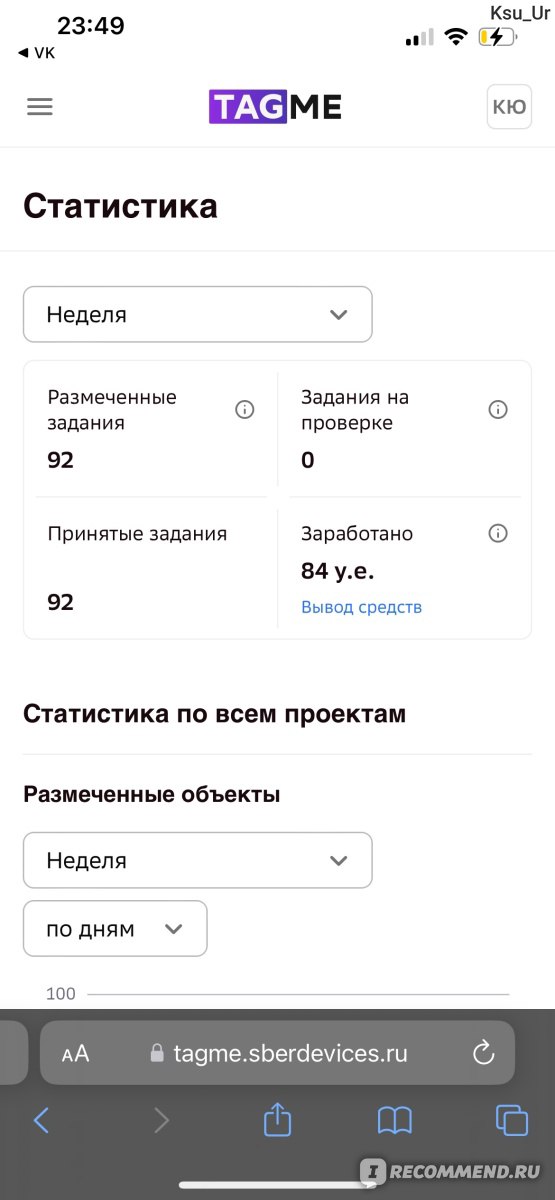Show info for Задания на проверке
This screenshot has width=555, height=1200.
(498, 410)
